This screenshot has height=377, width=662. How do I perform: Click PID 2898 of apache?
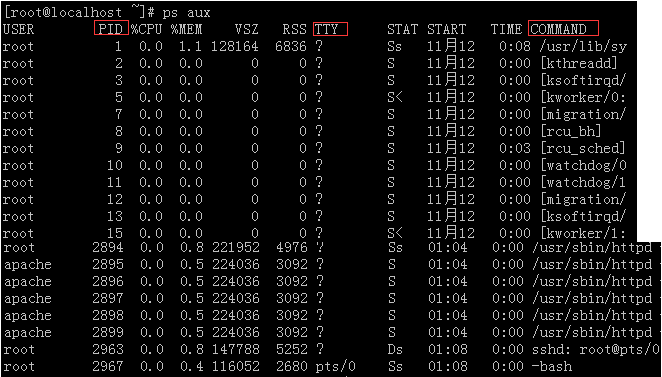tap(108, 315)
